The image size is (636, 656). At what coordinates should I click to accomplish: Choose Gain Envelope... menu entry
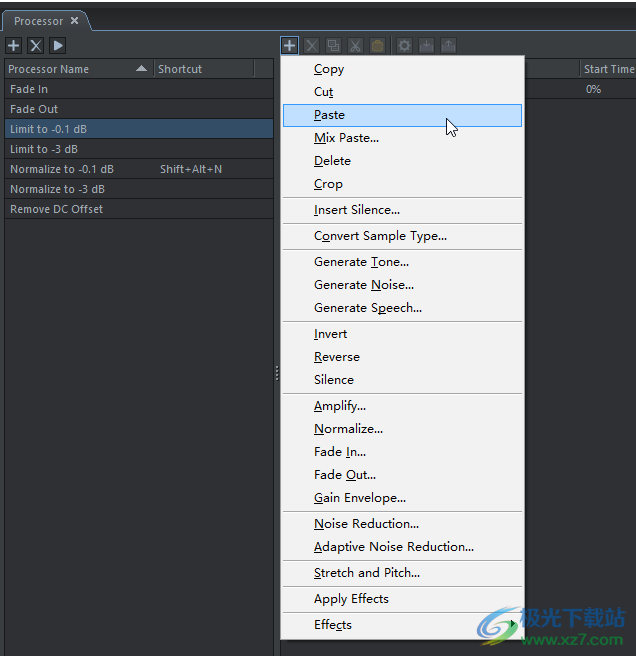403,498
